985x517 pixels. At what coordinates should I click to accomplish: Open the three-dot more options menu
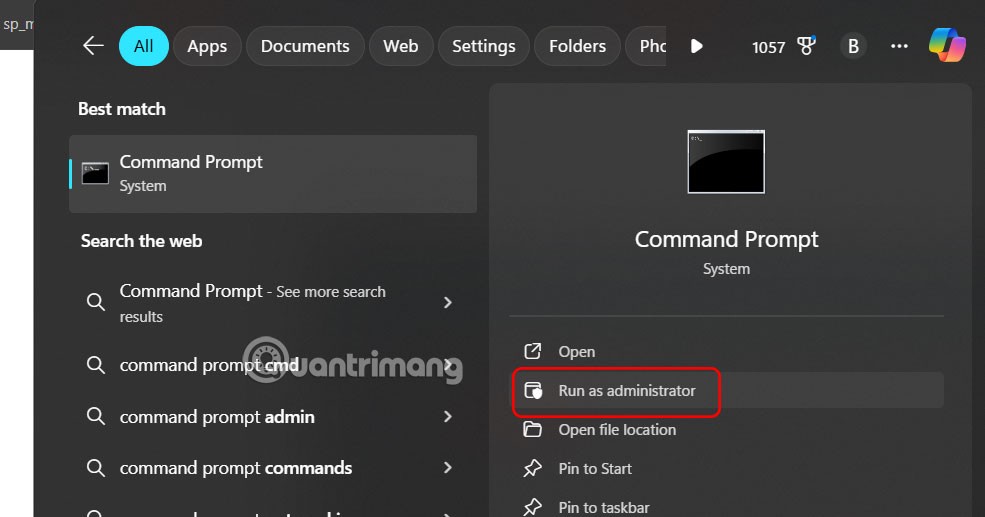(x=899, y=46)
